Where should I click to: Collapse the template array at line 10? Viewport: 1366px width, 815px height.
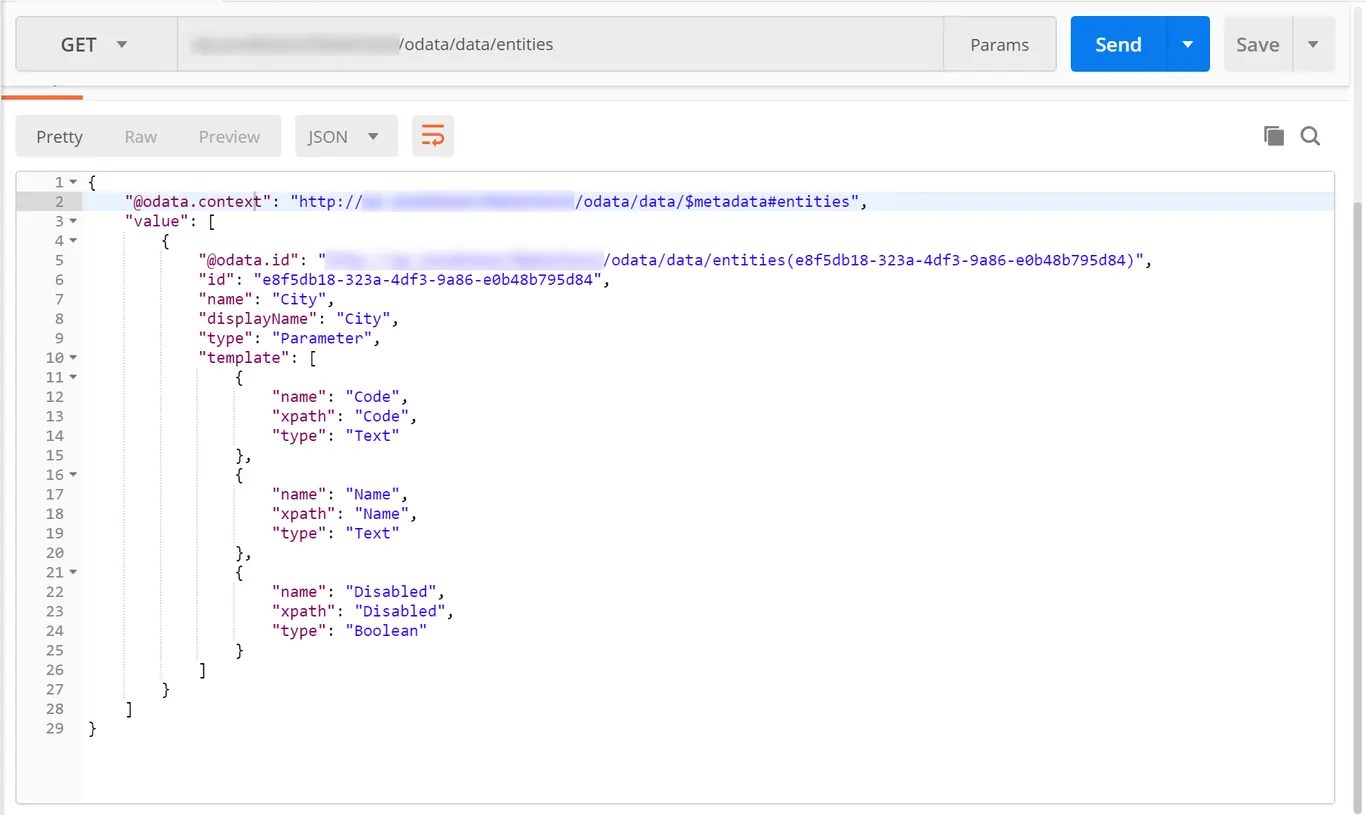pyautogui.click(x=73, y=358)
